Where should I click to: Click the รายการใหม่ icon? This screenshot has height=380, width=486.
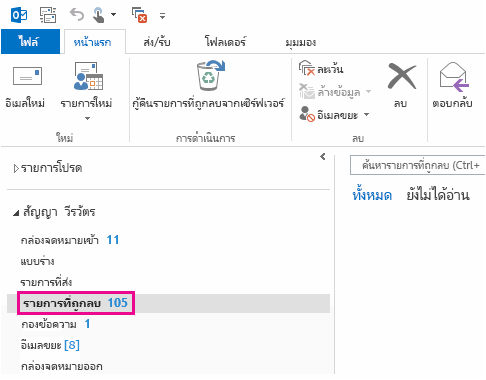pos(88,76)
